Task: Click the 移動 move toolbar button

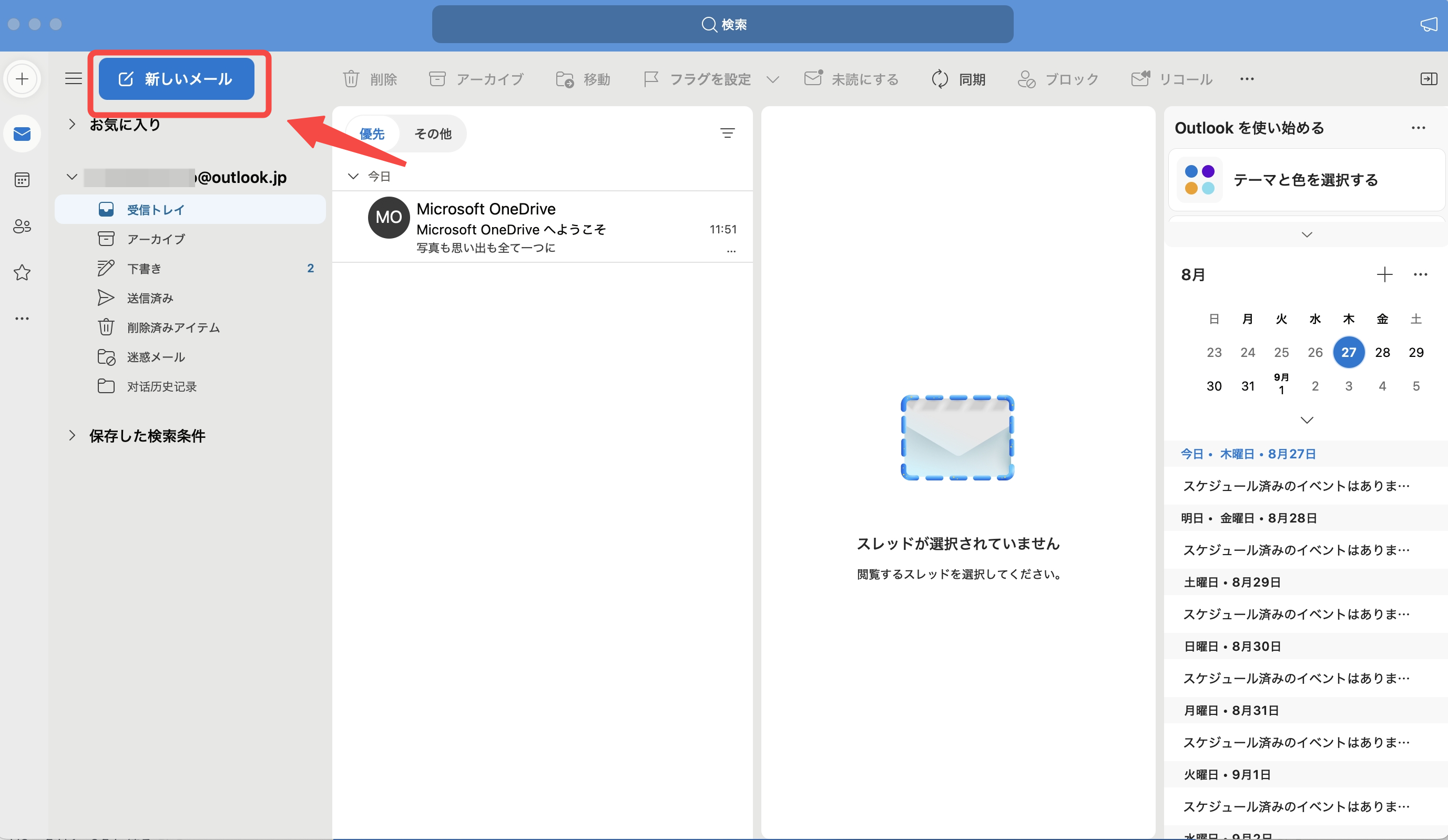Action: [583, 79]
